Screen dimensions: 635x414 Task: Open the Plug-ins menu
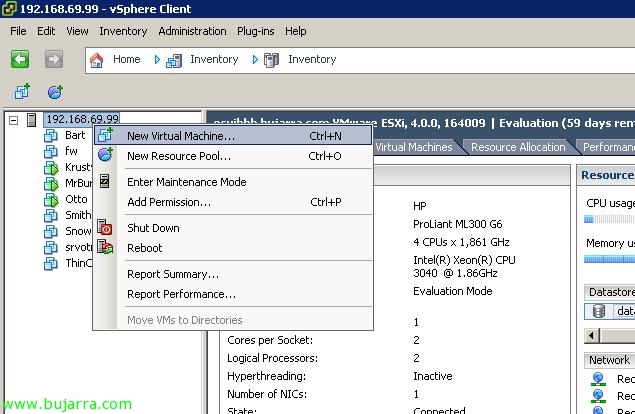[x=256, y=31]
